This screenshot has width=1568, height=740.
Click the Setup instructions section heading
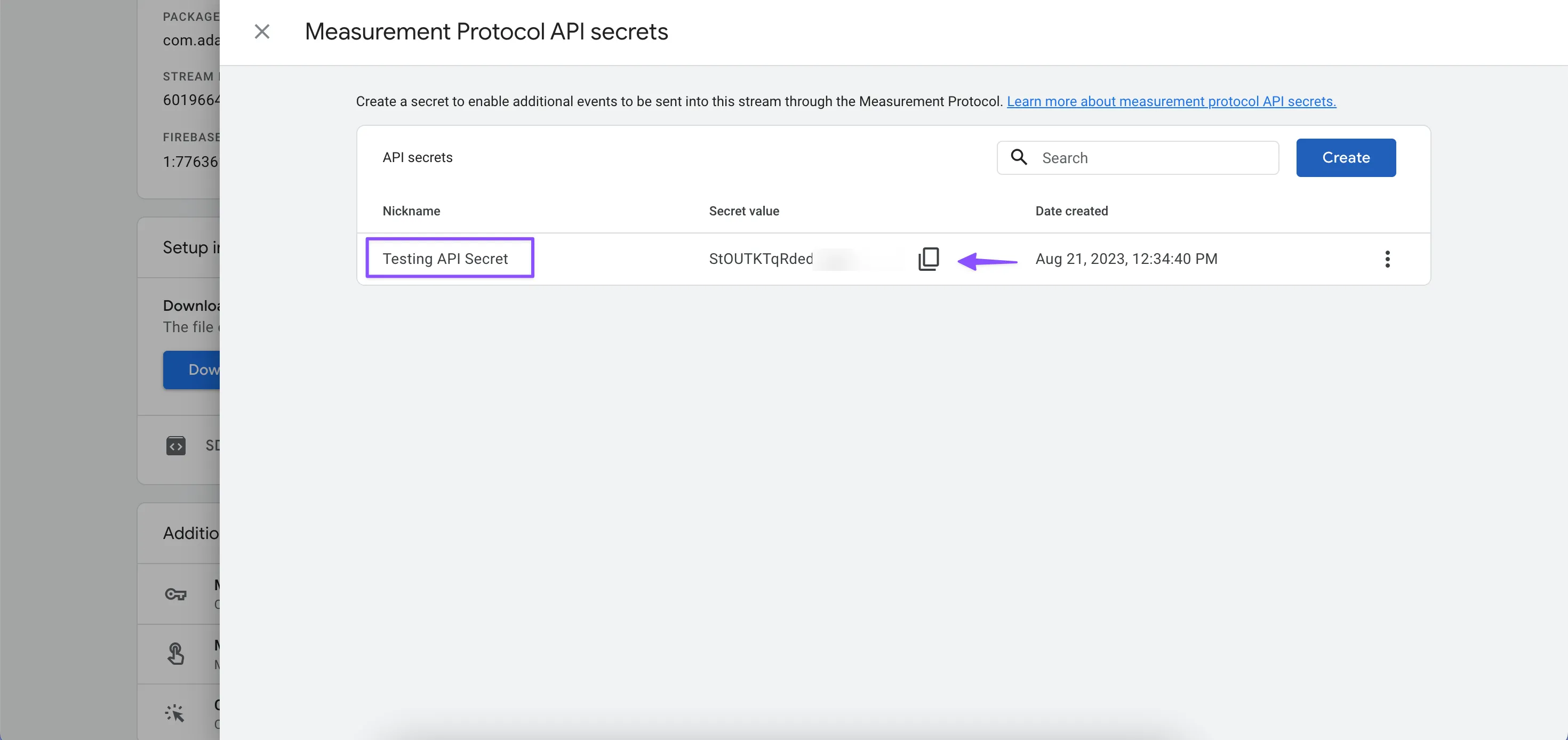(x=190, y=248)
